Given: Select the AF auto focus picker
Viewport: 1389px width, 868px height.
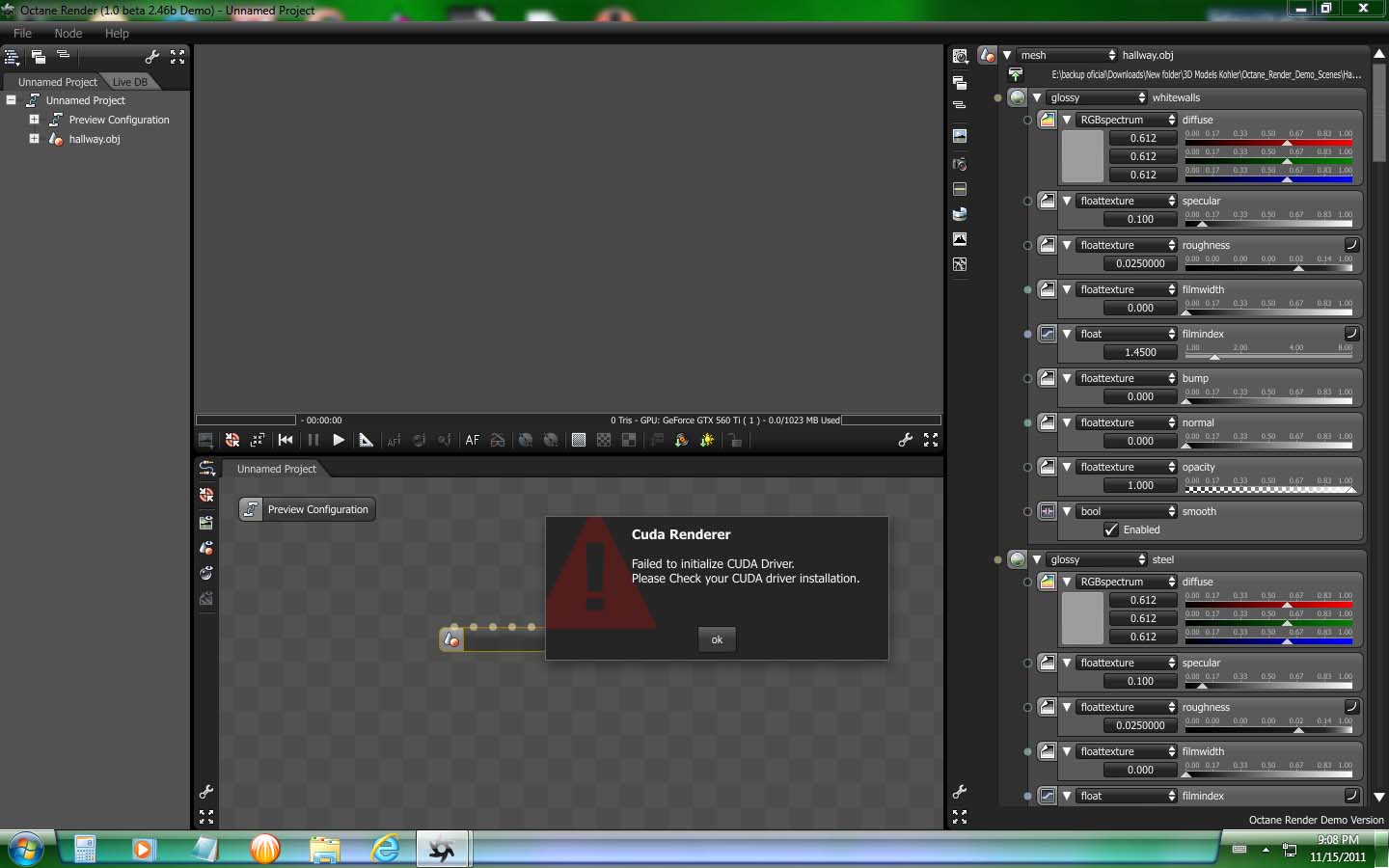Looking at the screenshot, I should point(472,440).
